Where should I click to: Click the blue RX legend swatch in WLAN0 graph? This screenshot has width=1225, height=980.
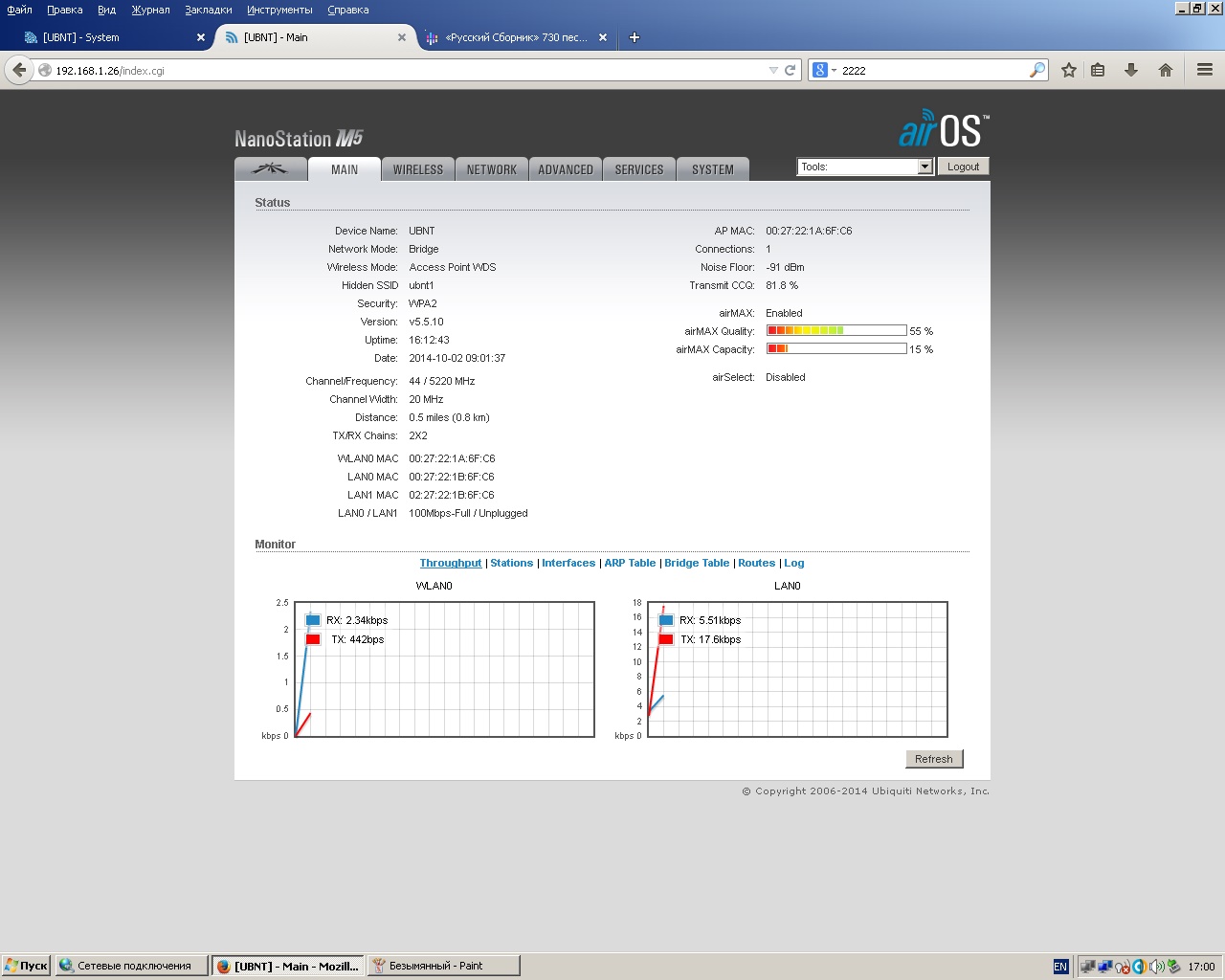point(313,620)
